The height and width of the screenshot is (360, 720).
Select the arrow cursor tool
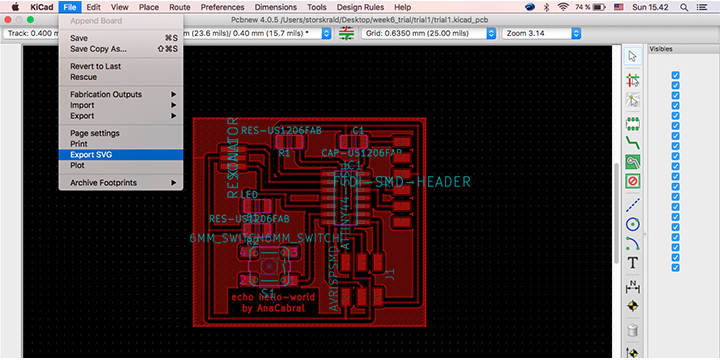pyautogui.click(x=633, y=56)
